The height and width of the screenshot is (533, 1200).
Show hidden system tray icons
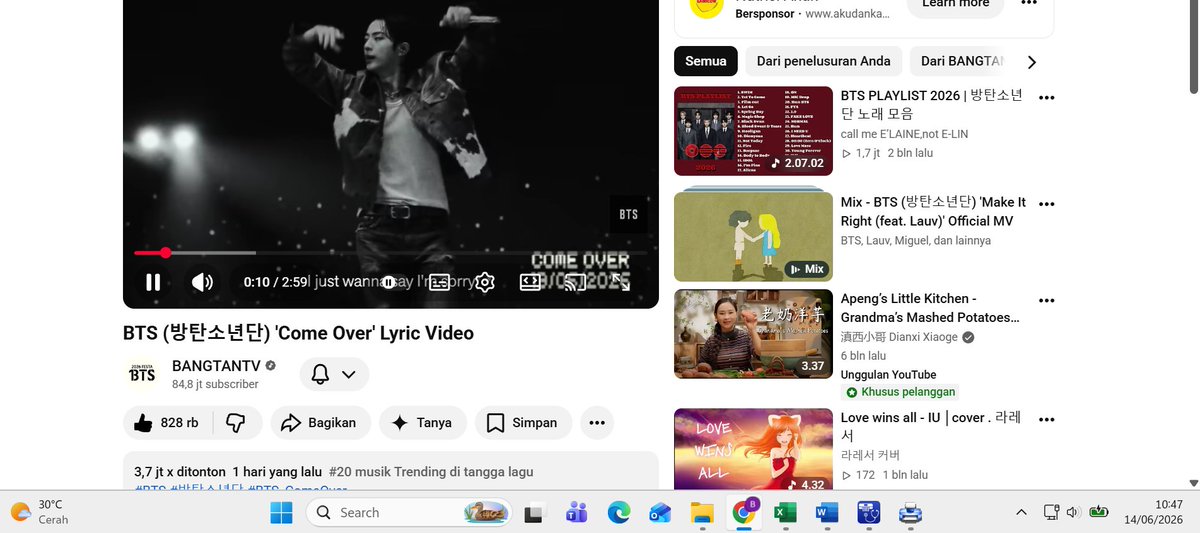[1021, 512]
